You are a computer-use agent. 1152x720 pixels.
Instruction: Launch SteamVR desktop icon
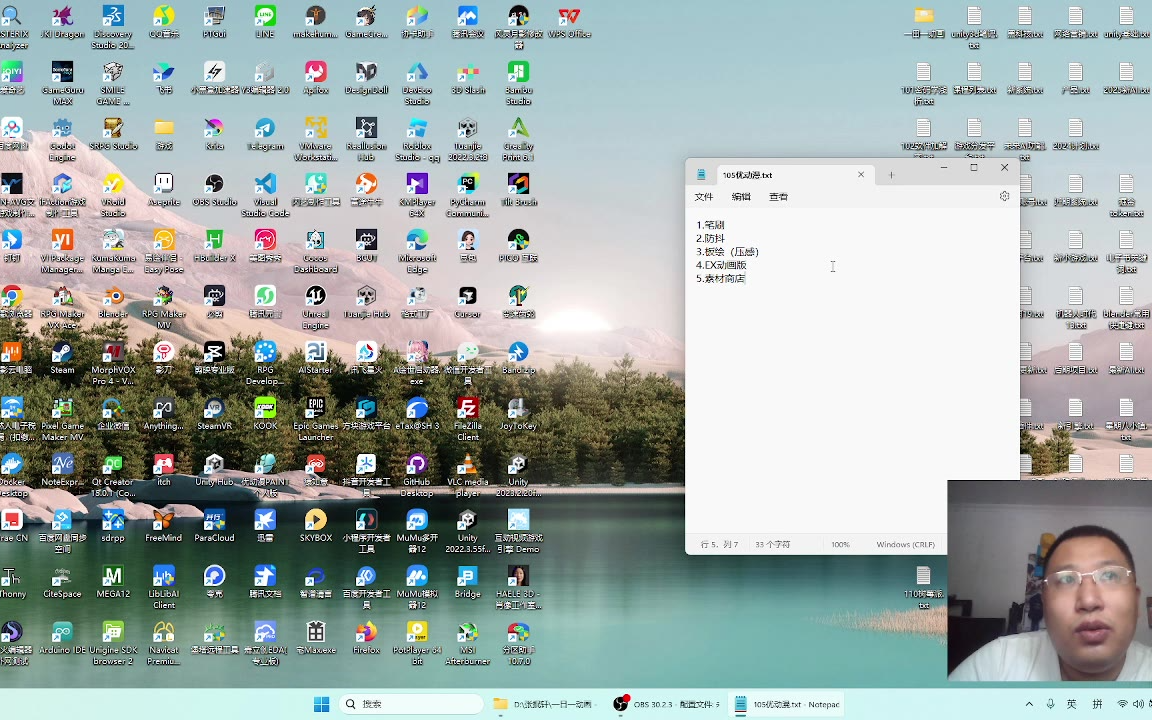(x=215, y=414)
